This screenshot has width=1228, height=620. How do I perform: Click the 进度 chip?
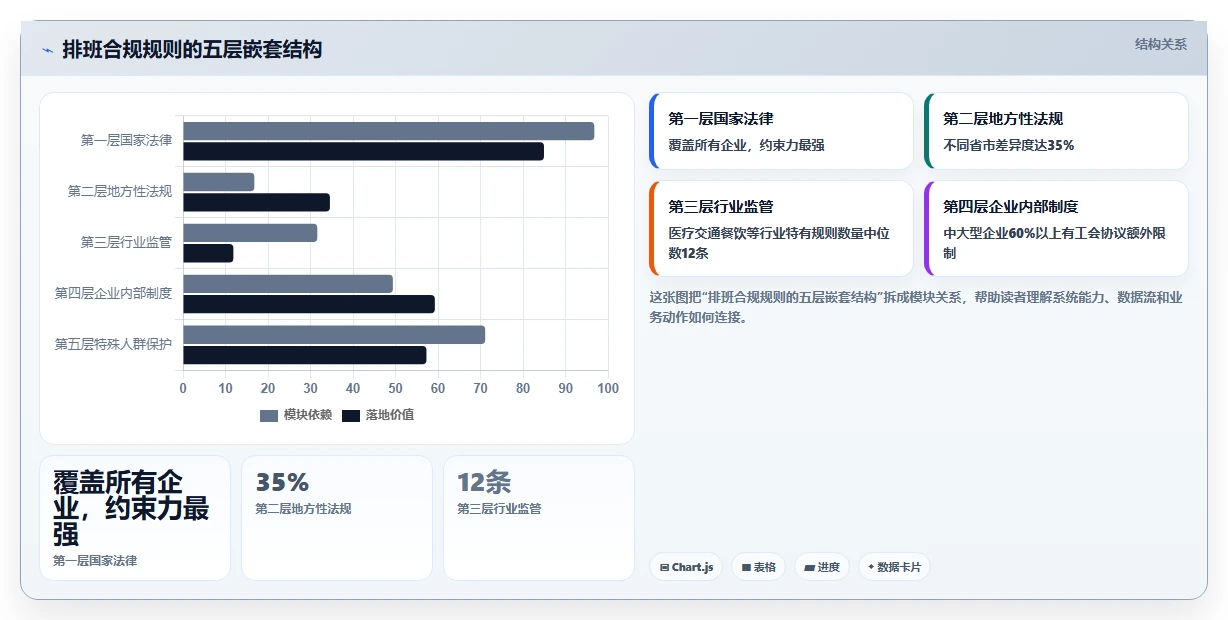822,567
